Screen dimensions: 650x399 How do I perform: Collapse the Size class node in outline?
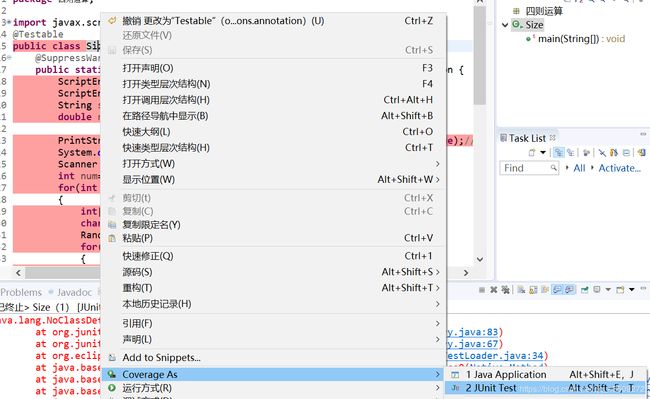click(x=504, y=25)
